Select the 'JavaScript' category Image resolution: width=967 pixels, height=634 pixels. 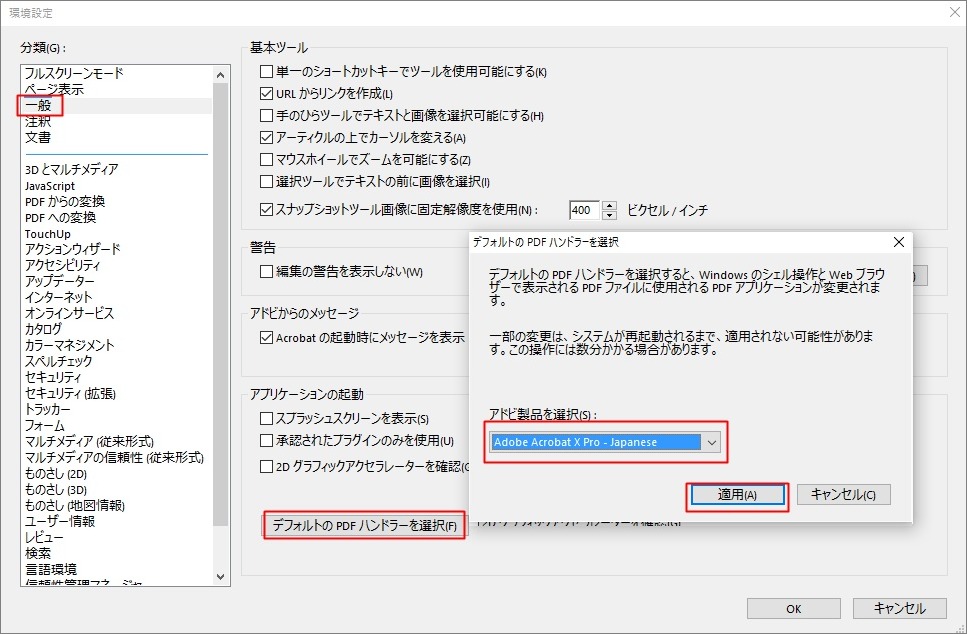point(50,186)
